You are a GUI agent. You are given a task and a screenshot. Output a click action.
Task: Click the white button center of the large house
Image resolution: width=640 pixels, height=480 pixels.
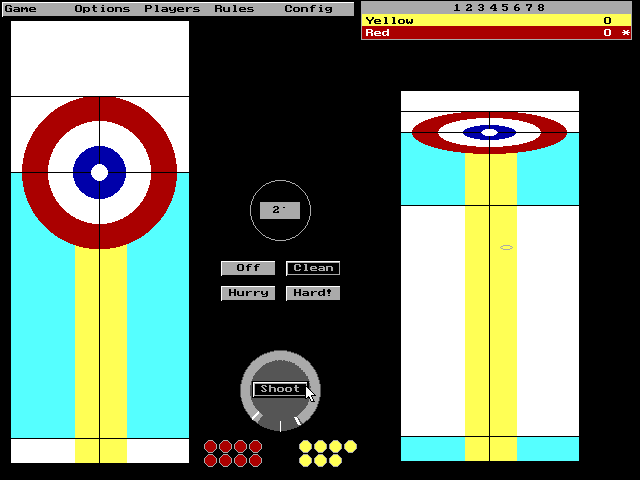99,173
